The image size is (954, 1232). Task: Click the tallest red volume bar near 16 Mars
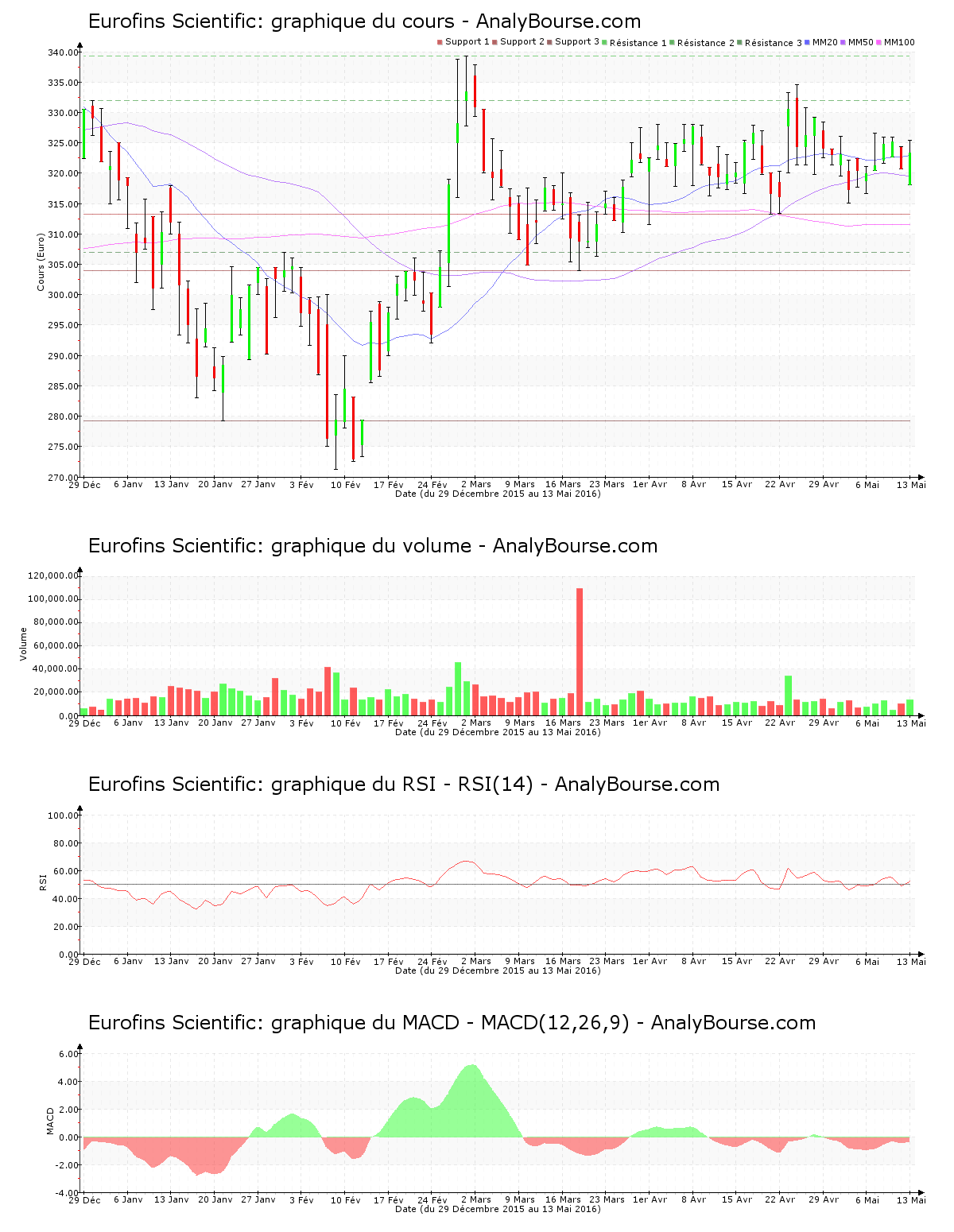[580, 652]
